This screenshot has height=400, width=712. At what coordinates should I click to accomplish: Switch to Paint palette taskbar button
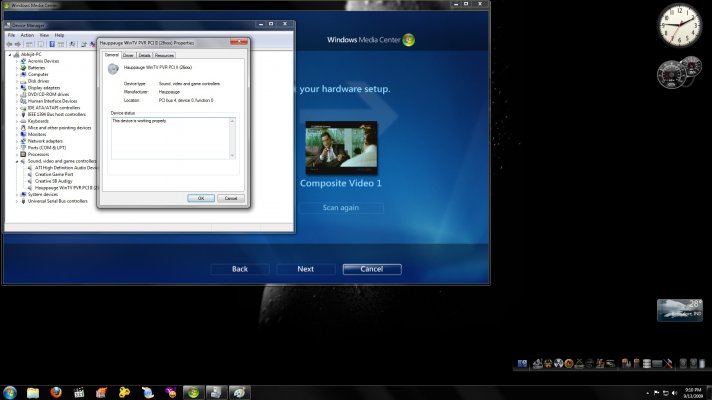tap(239, 392)
